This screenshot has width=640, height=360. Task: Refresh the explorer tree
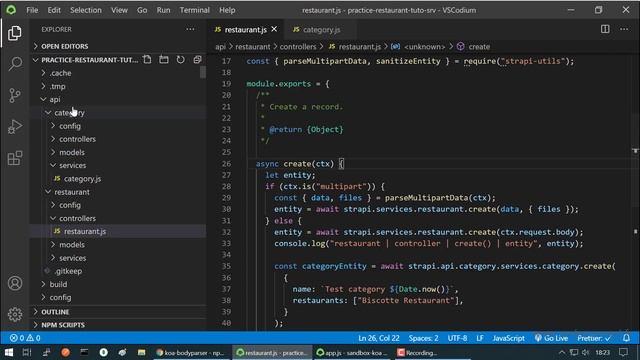click(x=180, y=60)
